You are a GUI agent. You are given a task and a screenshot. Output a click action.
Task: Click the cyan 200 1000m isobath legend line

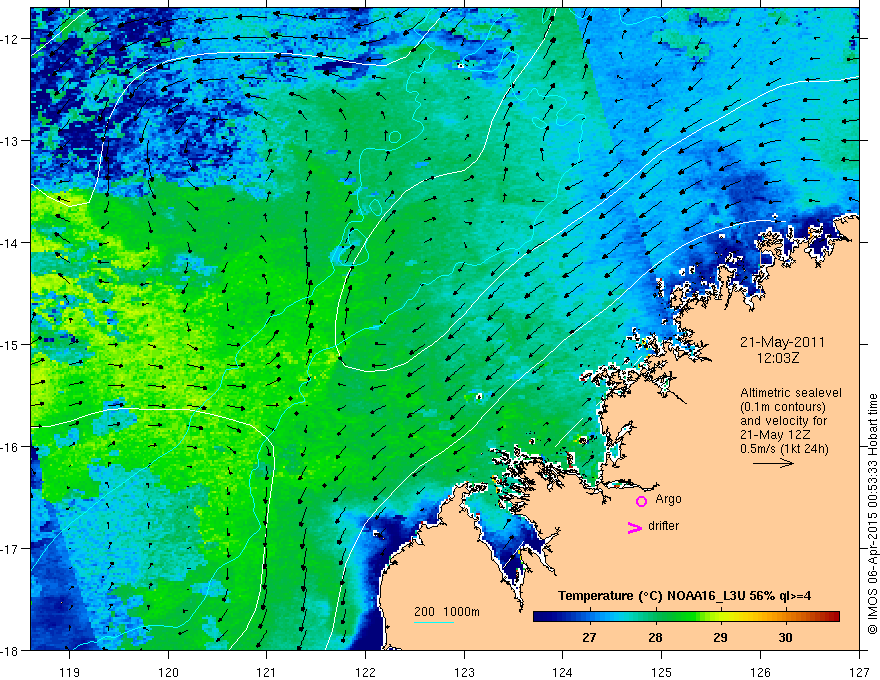(433, 622)
